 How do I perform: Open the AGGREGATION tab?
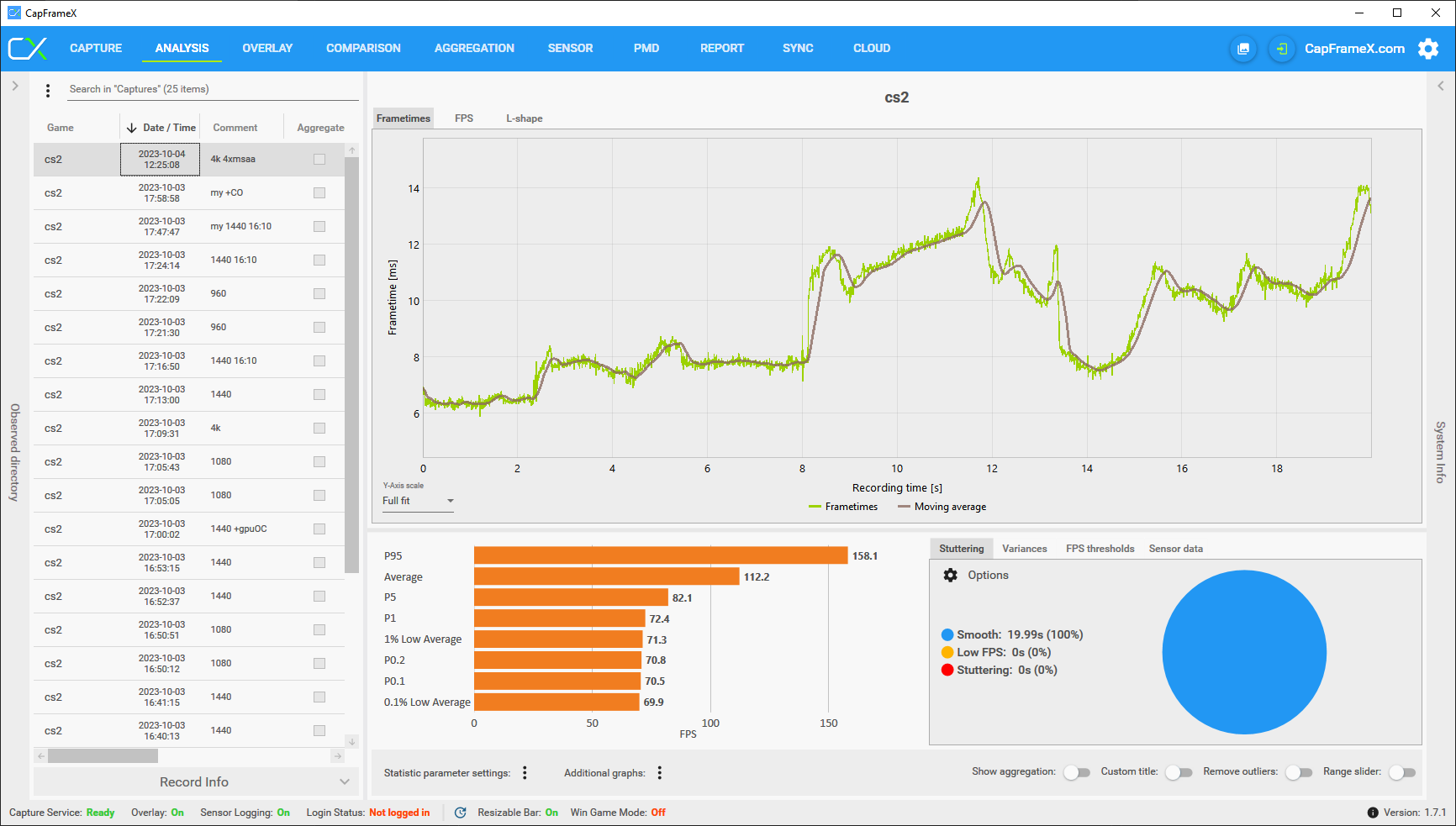point(474,49)
